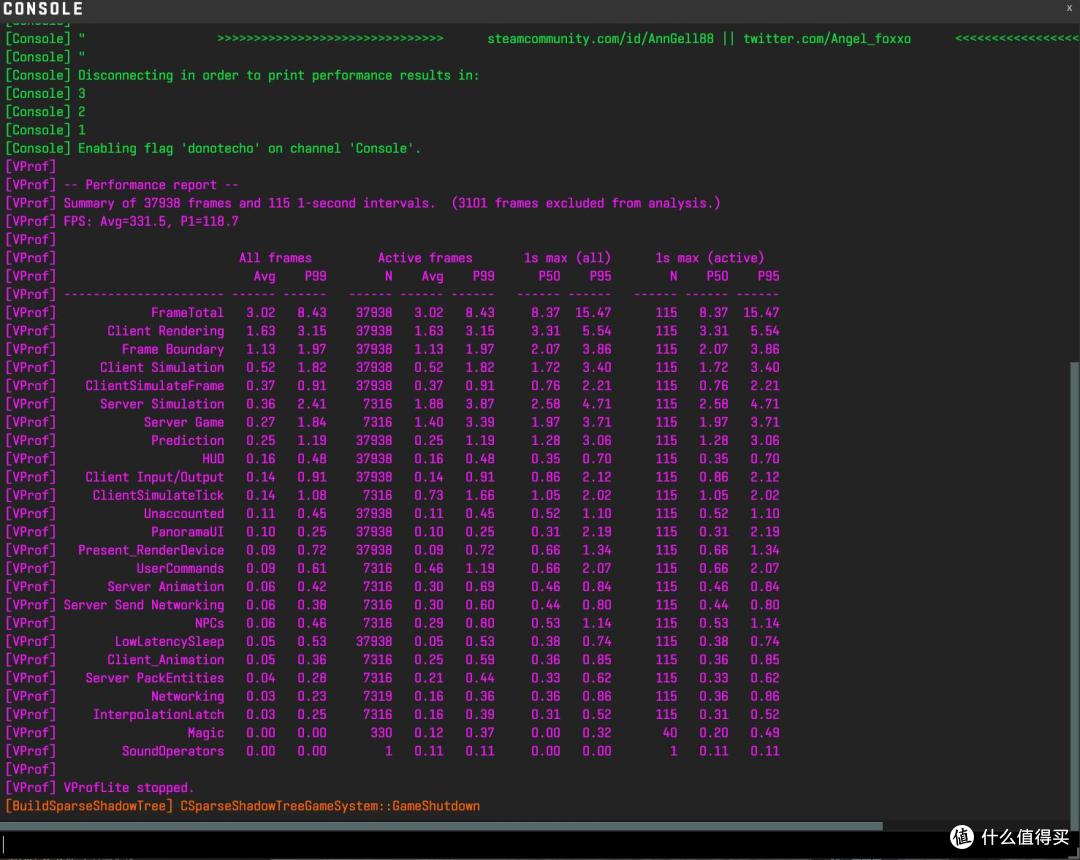Click the UserCommands row label
Viewport: 1080px width, 860px height.
click(x=180, y=568)
